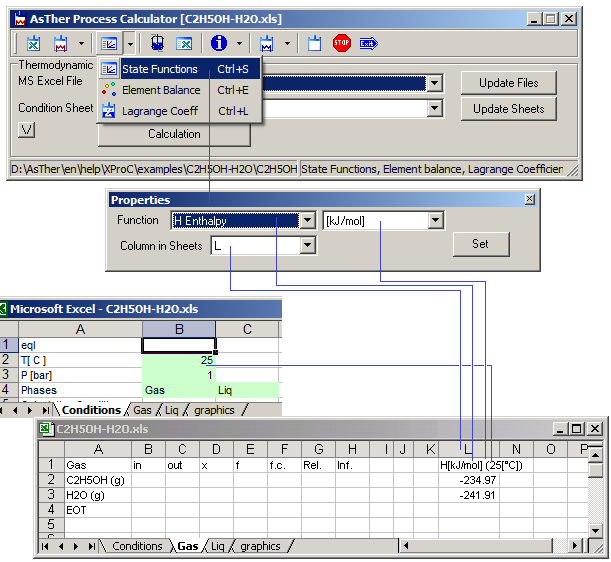Click the blue EXIT arrow icon

[368, 44]
